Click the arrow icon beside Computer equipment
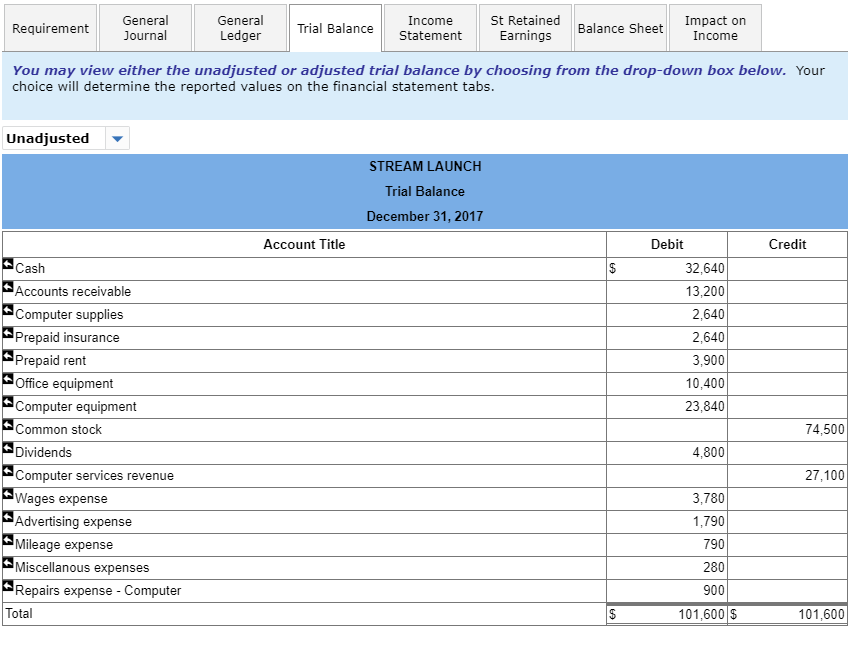The width and height of the screenshot is (852, 646). pos(8,402)
